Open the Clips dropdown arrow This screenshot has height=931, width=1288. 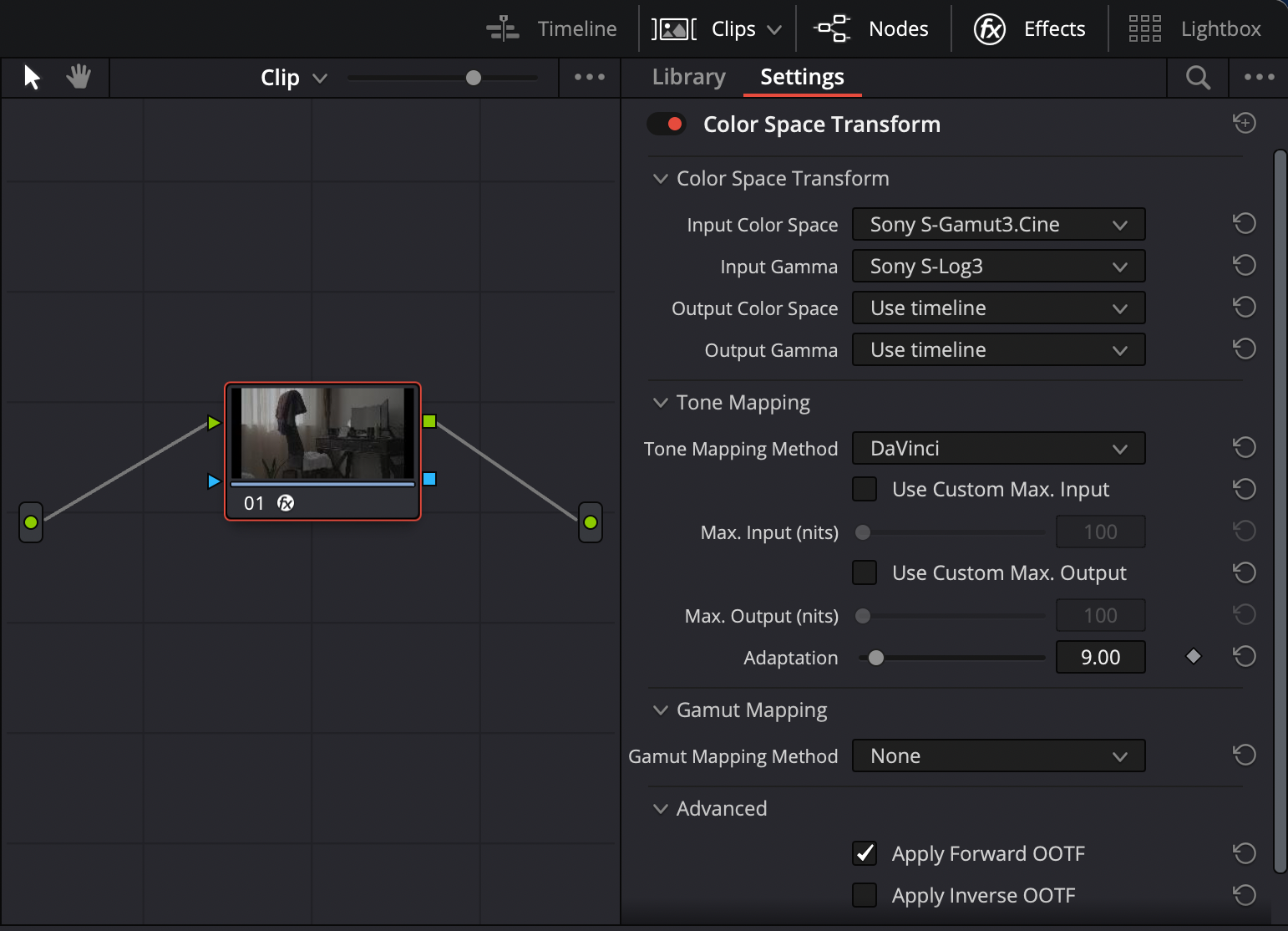tap(774, 29)
